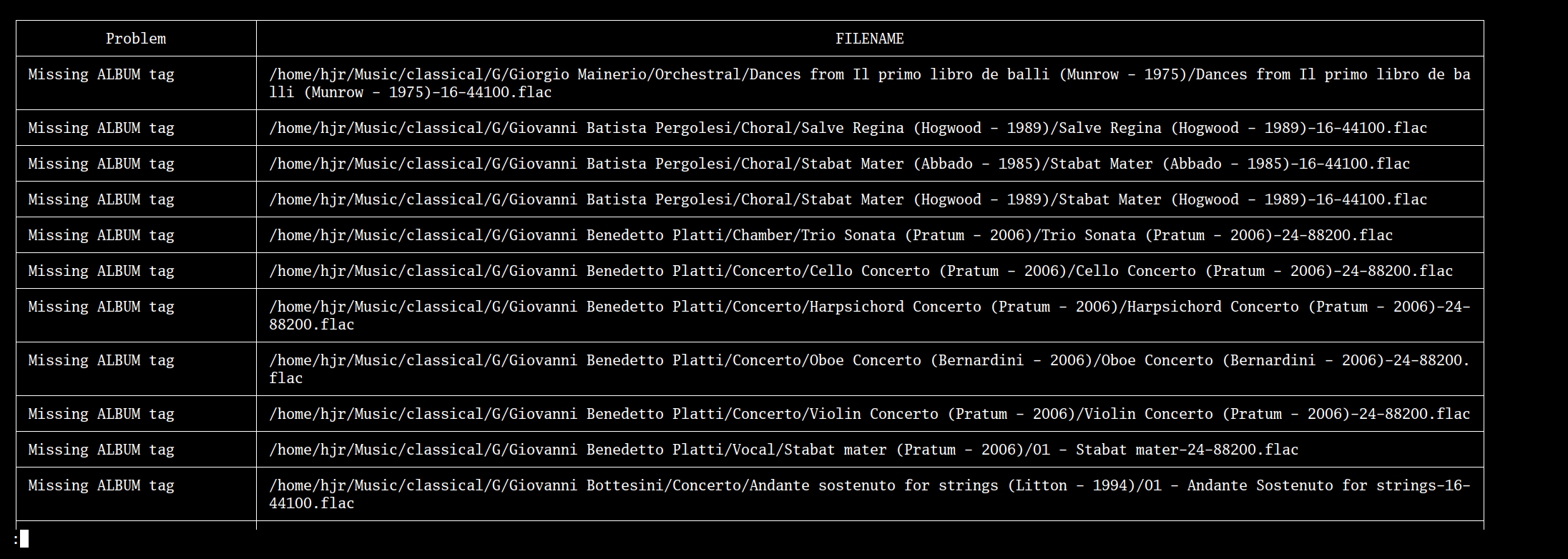Select Missing ALBUM tag beside the Violin Concerto path

click(x=101, y=414)
